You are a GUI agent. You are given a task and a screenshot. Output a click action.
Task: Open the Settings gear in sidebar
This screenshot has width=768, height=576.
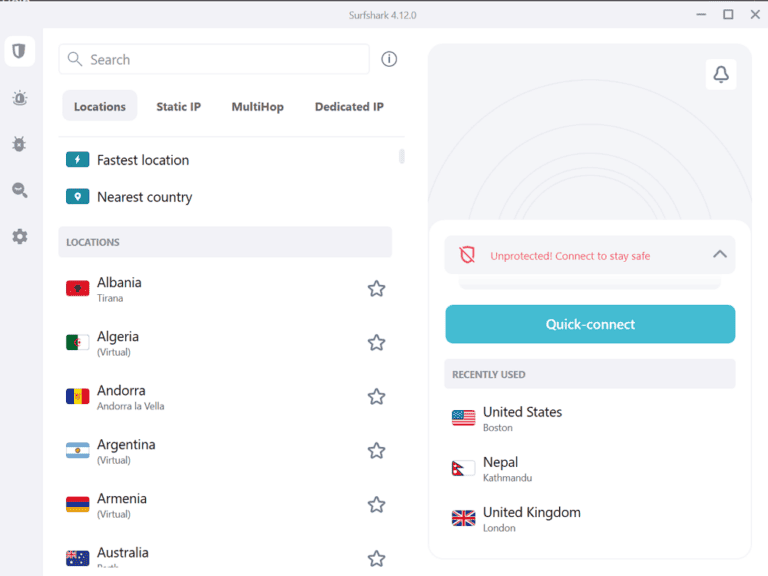point(19,237)
